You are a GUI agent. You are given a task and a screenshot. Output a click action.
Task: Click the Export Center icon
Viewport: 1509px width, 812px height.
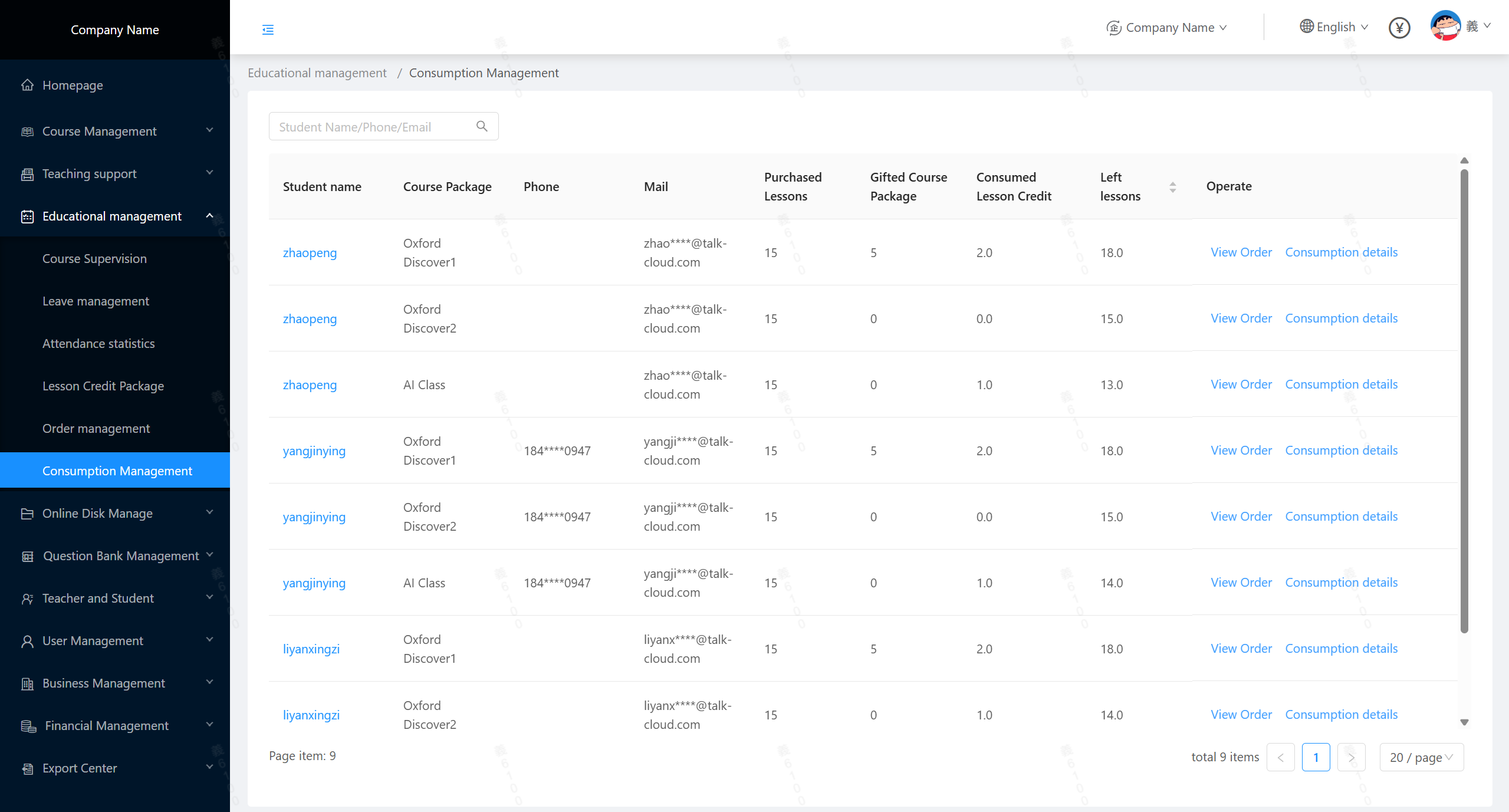coord(27,768)
